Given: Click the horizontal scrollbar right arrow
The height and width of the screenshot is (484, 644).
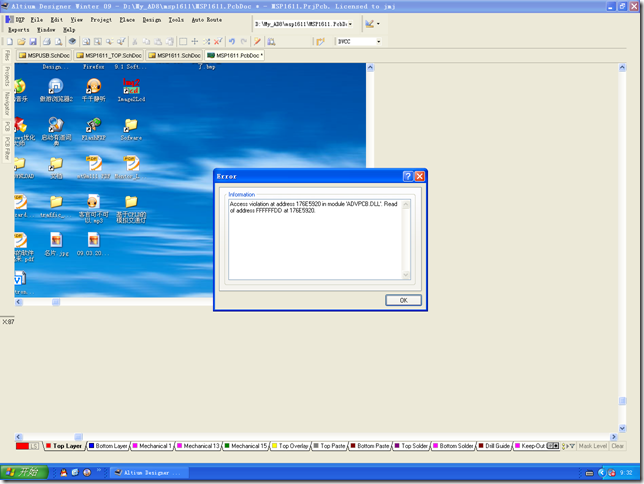Looking at the screenshot, I should [614, 437].
